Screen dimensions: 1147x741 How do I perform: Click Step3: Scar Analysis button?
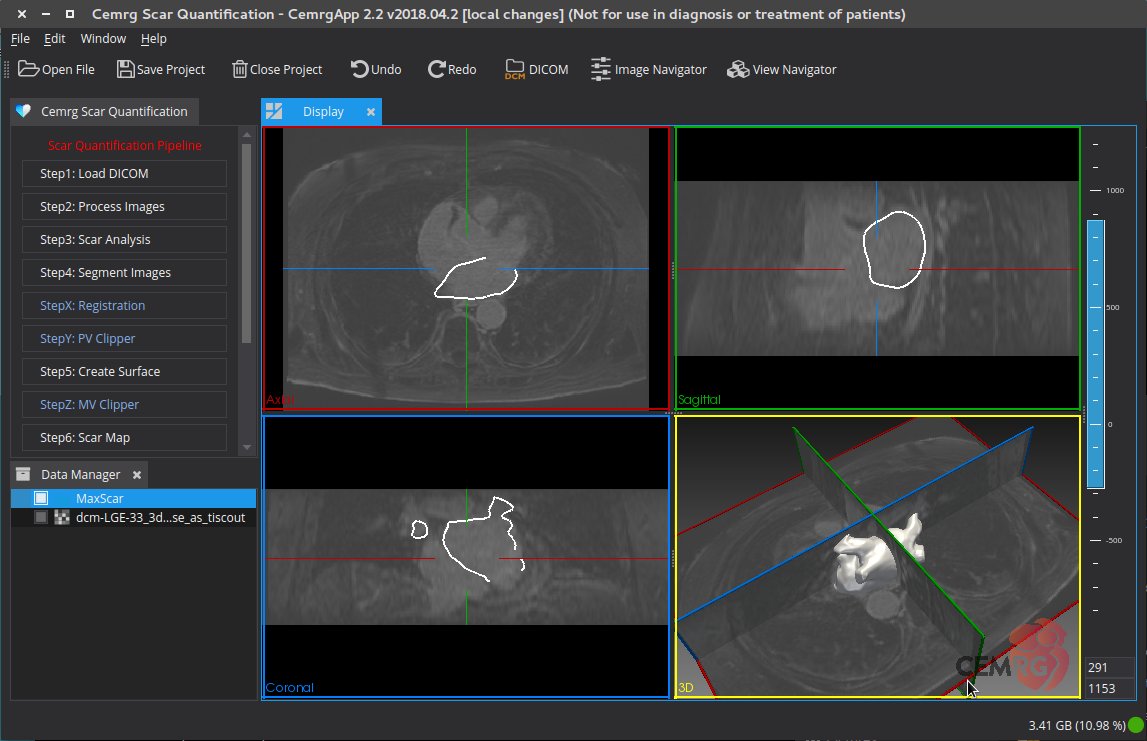pyautogui.click(x=124, y=239)
